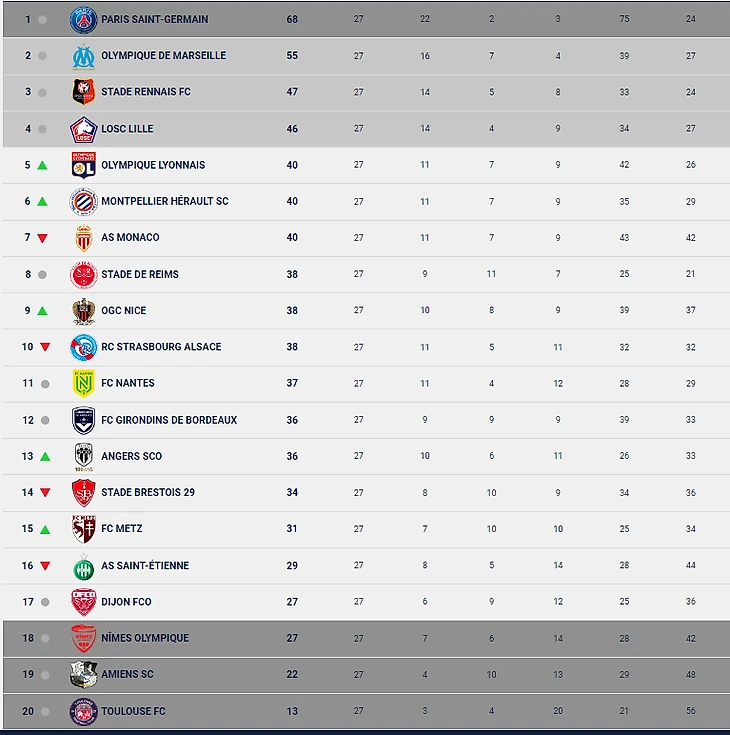Click the Olympique de Marseille logo
Image resolution: width=730 pixels, height=735 pixels.
click(x=84, y=56)
